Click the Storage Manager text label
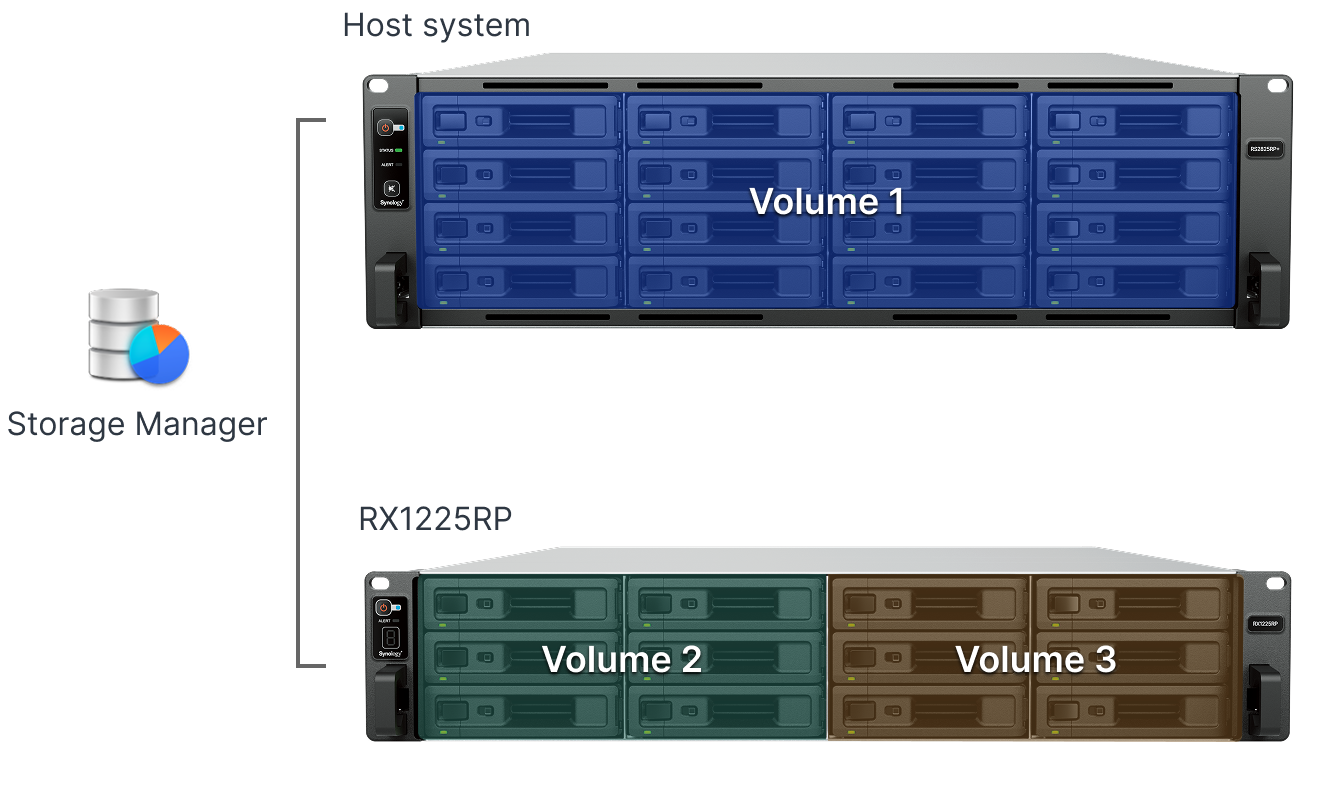The height and width of the screenshot is (800, 1320). 136,424
